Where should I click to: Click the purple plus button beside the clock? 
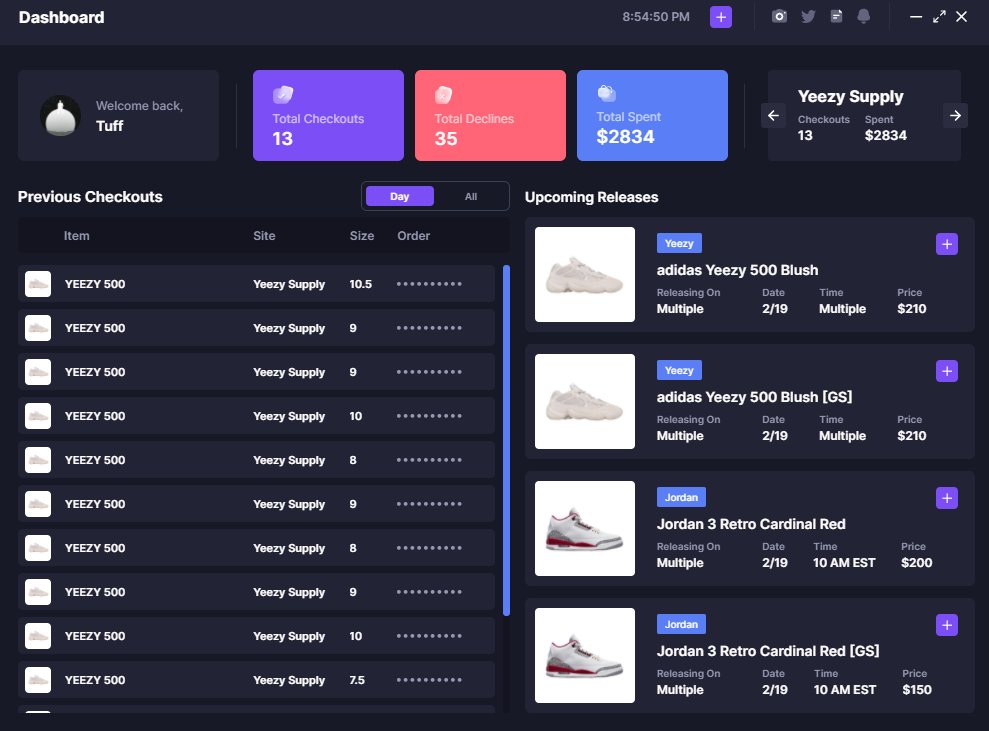point(720,17)
